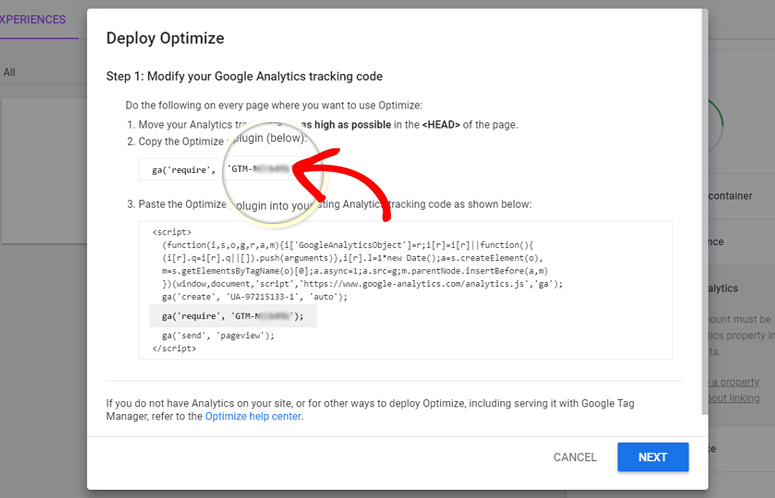Click the opening <script> tag text

[x=172, y=232]
